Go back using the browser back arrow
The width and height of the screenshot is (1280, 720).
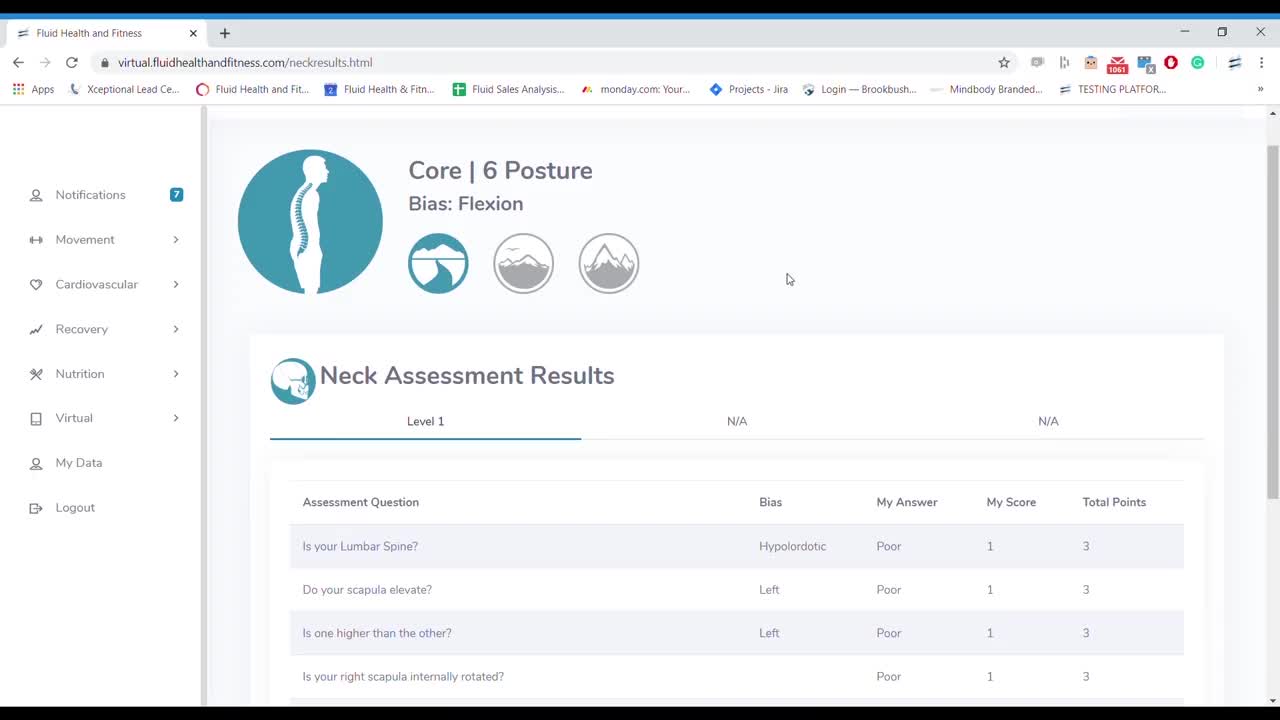18,62
